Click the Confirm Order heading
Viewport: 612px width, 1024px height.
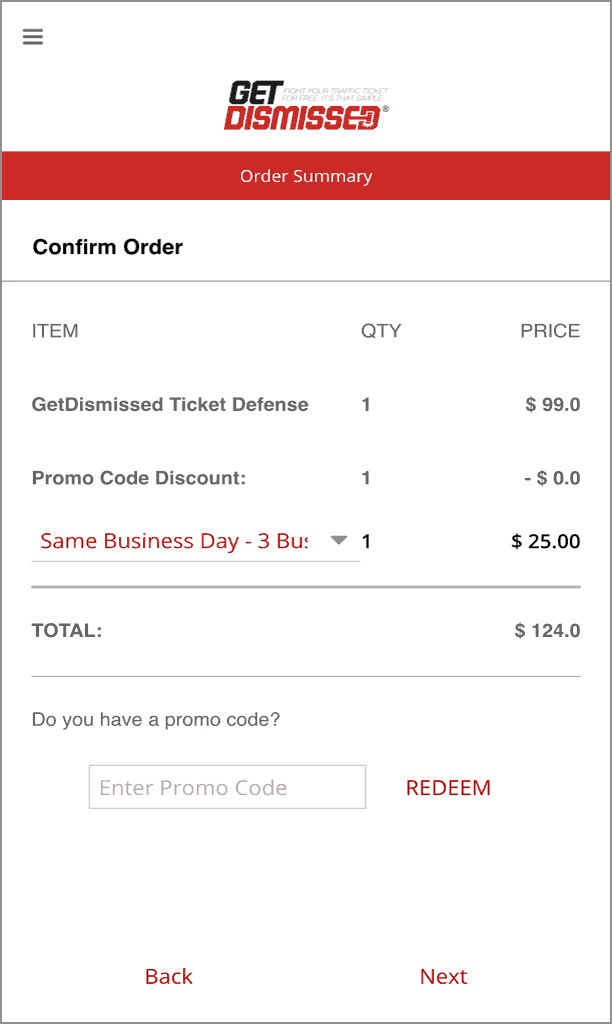tap(108, 247)
